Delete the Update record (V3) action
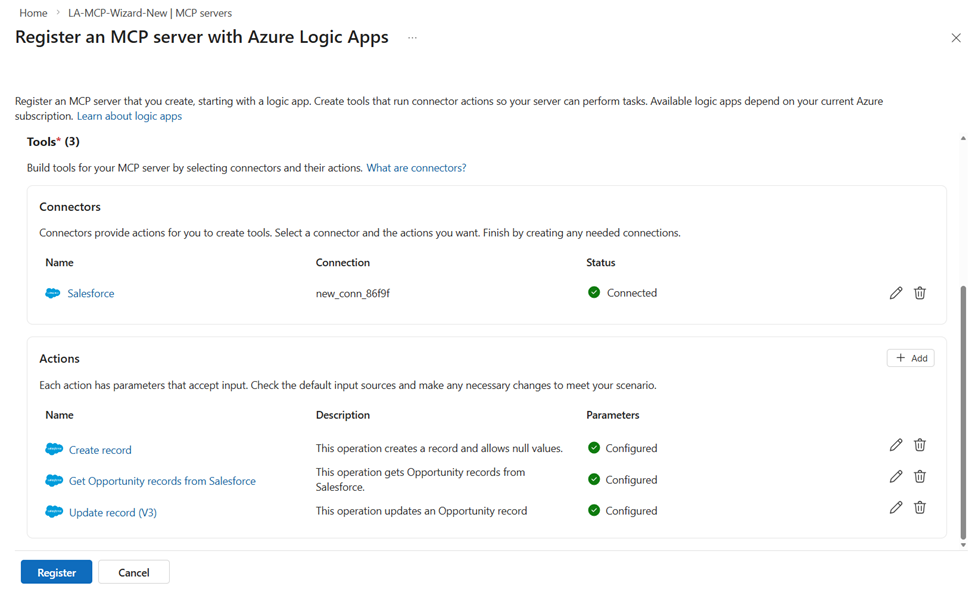 click(920, 508)
